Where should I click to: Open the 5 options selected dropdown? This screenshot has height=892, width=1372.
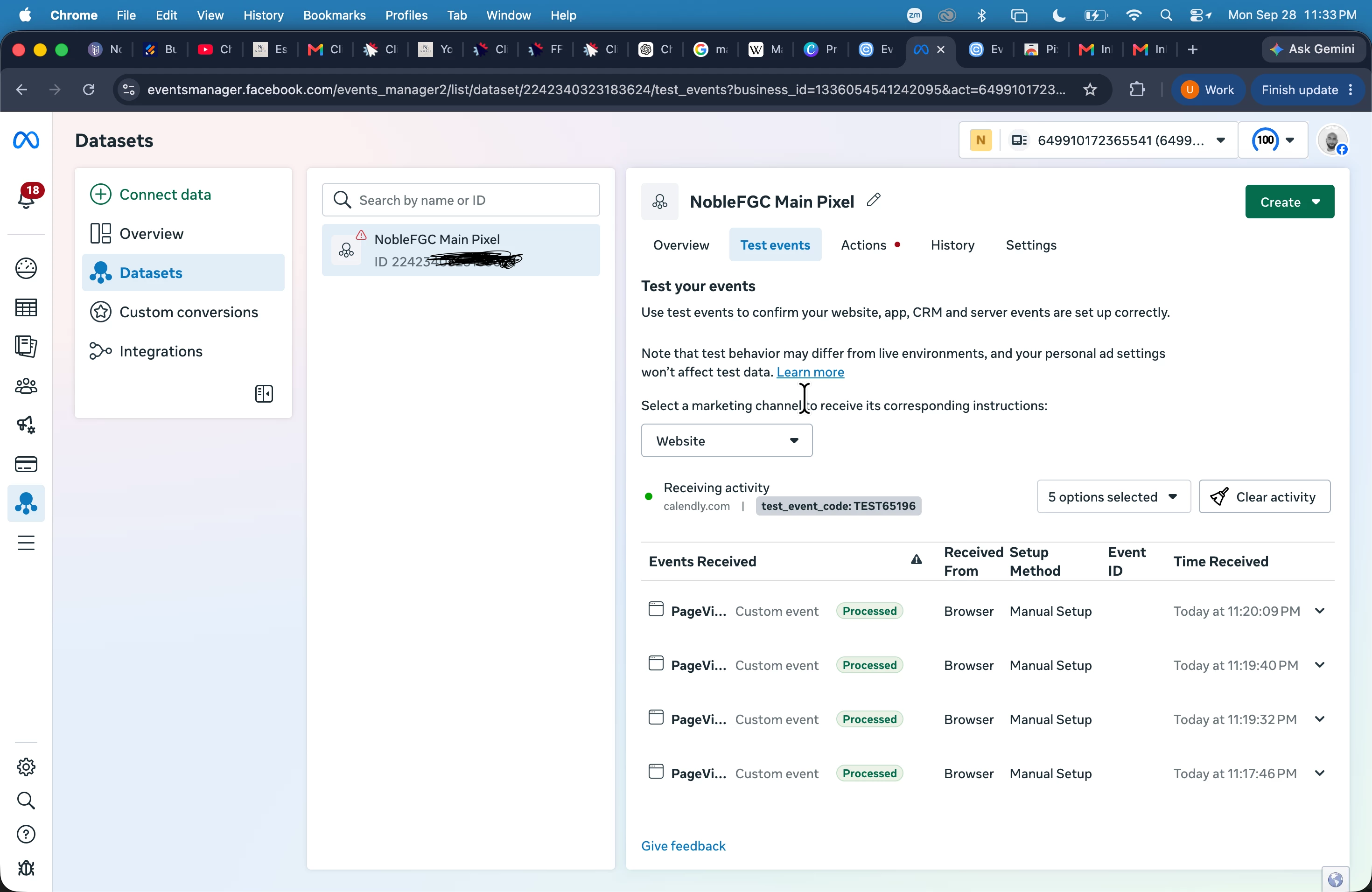(1113, 497)
